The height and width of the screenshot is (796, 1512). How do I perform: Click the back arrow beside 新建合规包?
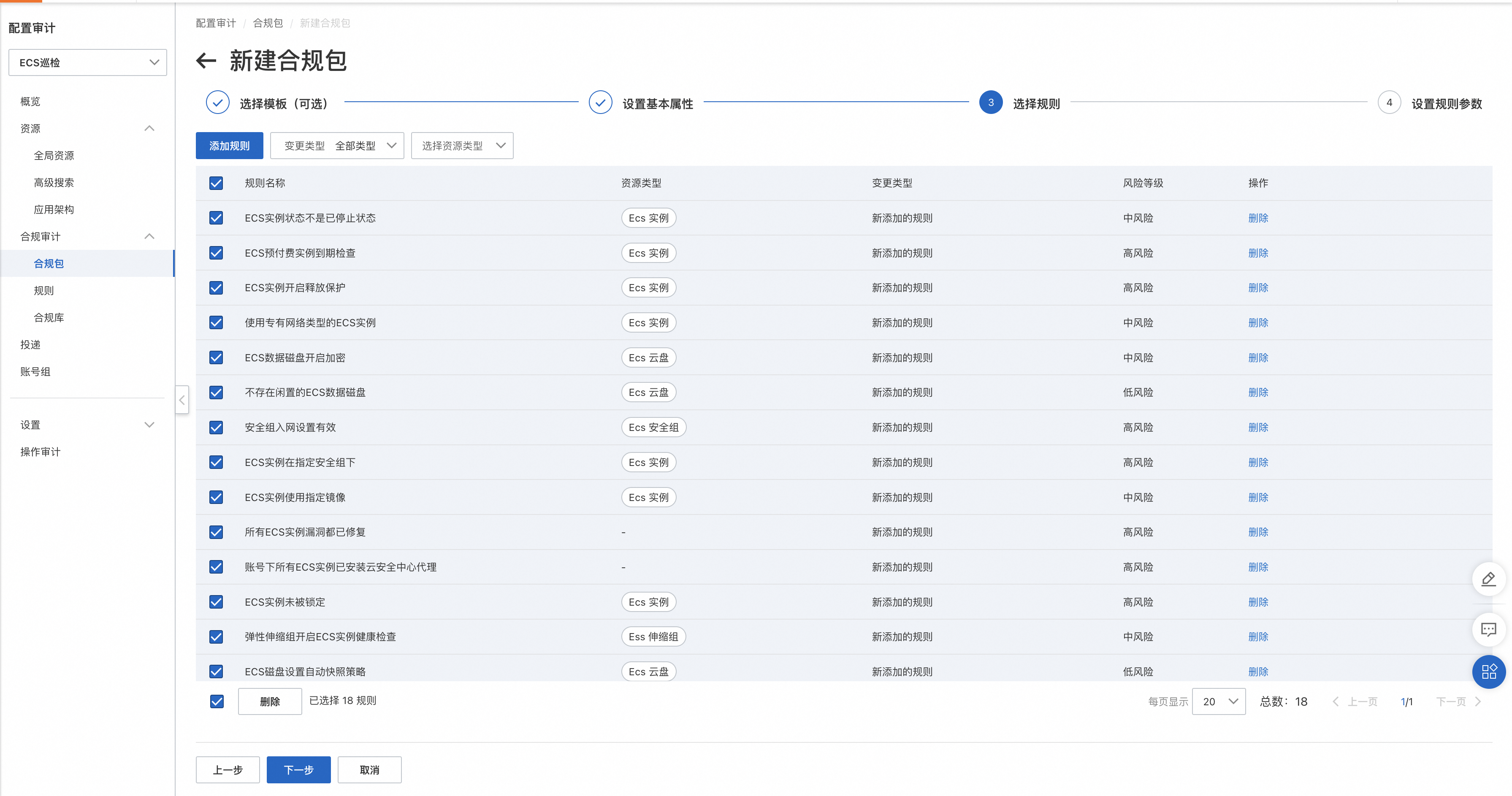[x=206, y=60]
